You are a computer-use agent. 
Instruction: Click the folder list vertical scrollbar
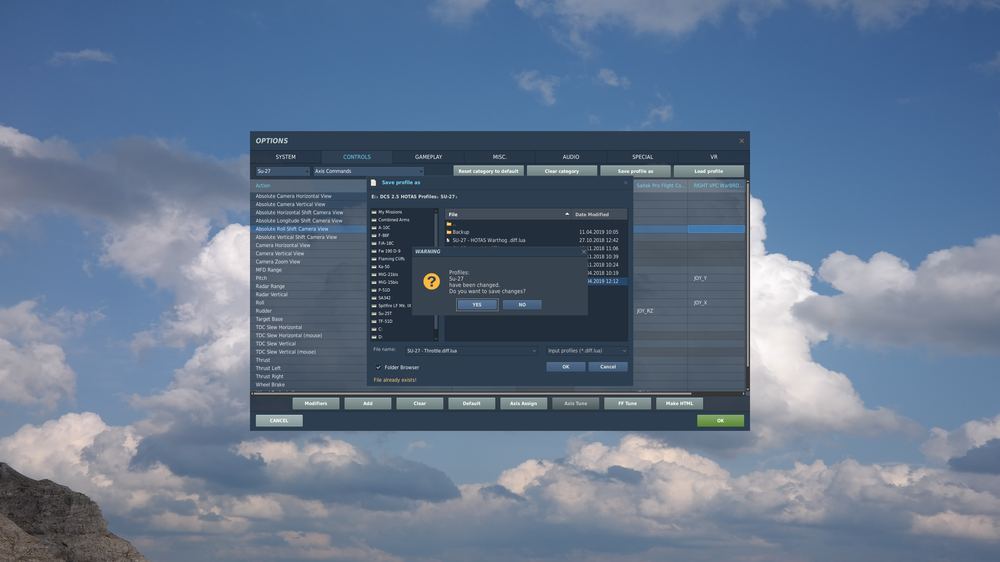coord(436,274)
